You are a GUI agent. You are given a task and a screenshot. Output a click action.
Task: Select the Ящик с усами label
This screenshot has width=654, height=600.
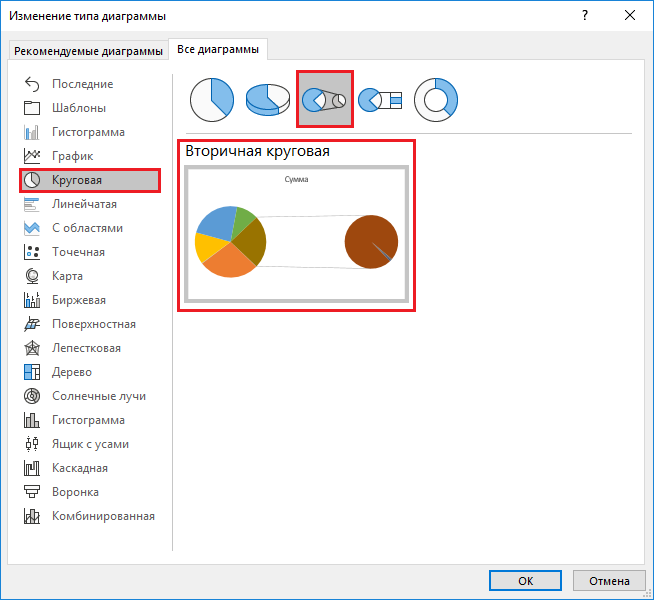click(90, 444)
